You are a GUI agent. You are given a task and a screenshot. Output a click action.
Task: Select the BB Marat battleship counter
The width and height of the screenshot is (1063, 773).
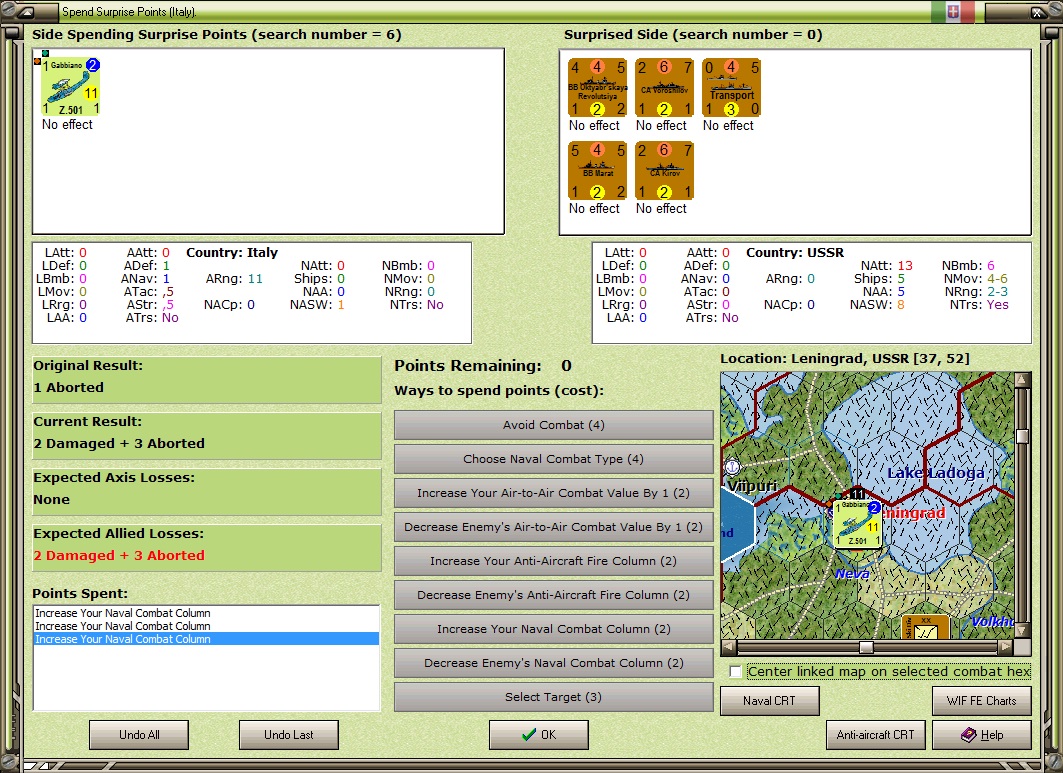[597, 171]
